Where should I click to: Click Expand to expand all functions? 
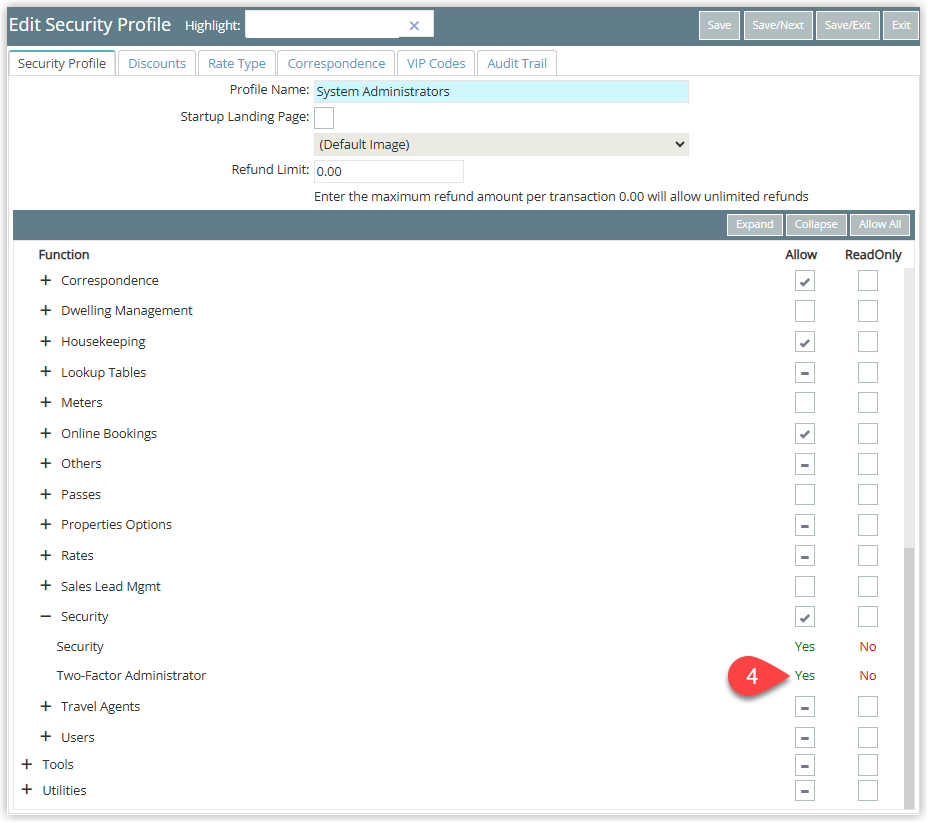(x=755, y=225)
